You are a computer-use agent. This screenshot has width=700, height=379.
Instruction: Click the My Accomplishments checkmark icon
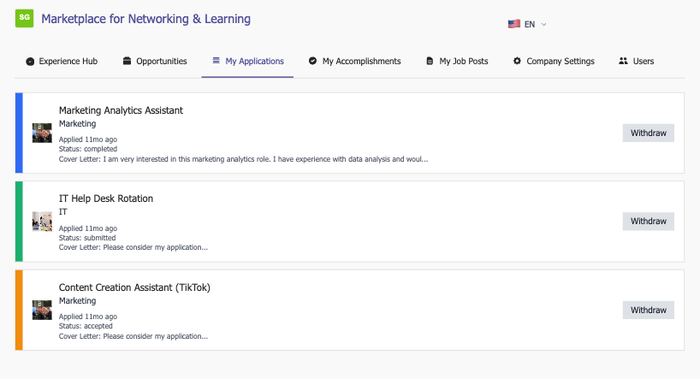[x=312, y=61]
